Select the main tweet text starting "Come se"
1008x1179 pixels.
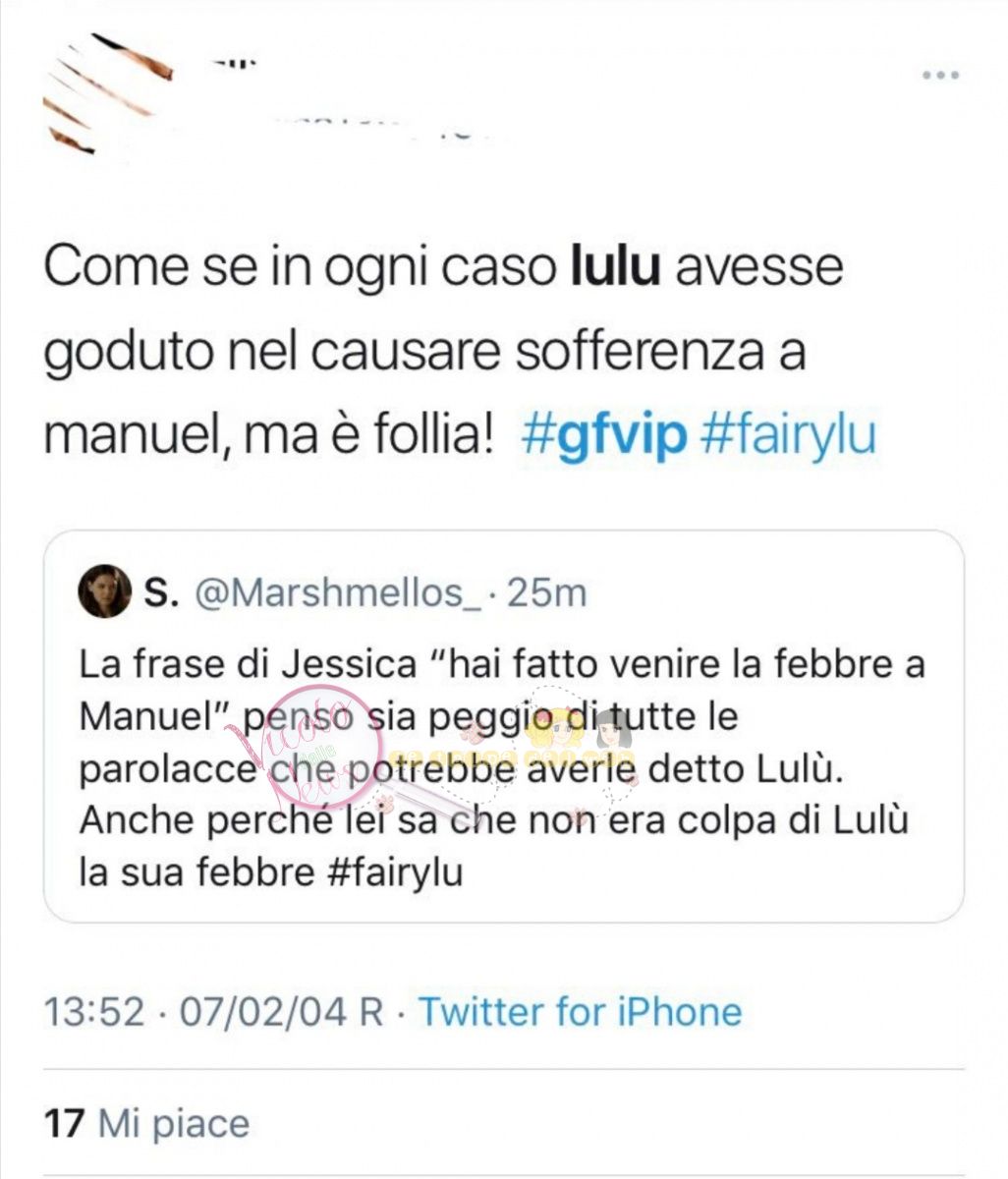pyautogui.click(x=460, y=351)
